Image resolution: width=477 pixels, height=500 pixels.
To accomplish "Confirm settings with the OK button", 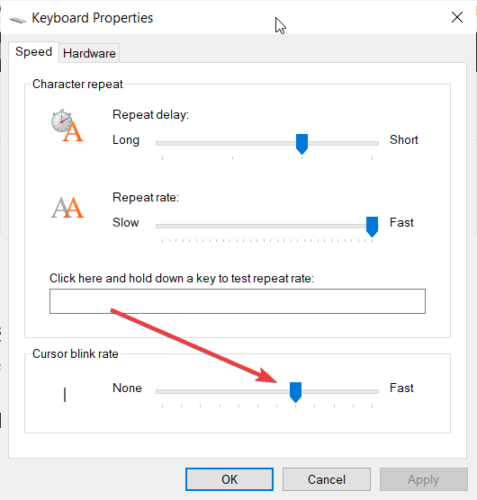I will pyautogui.click(x=229, y=479).
